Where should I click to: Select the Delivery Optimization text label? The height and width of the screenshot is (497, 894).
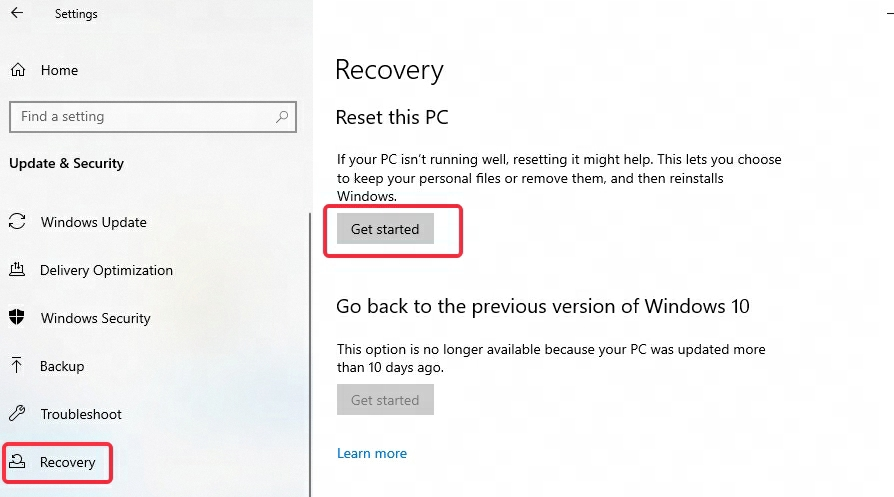pos(106,270)
